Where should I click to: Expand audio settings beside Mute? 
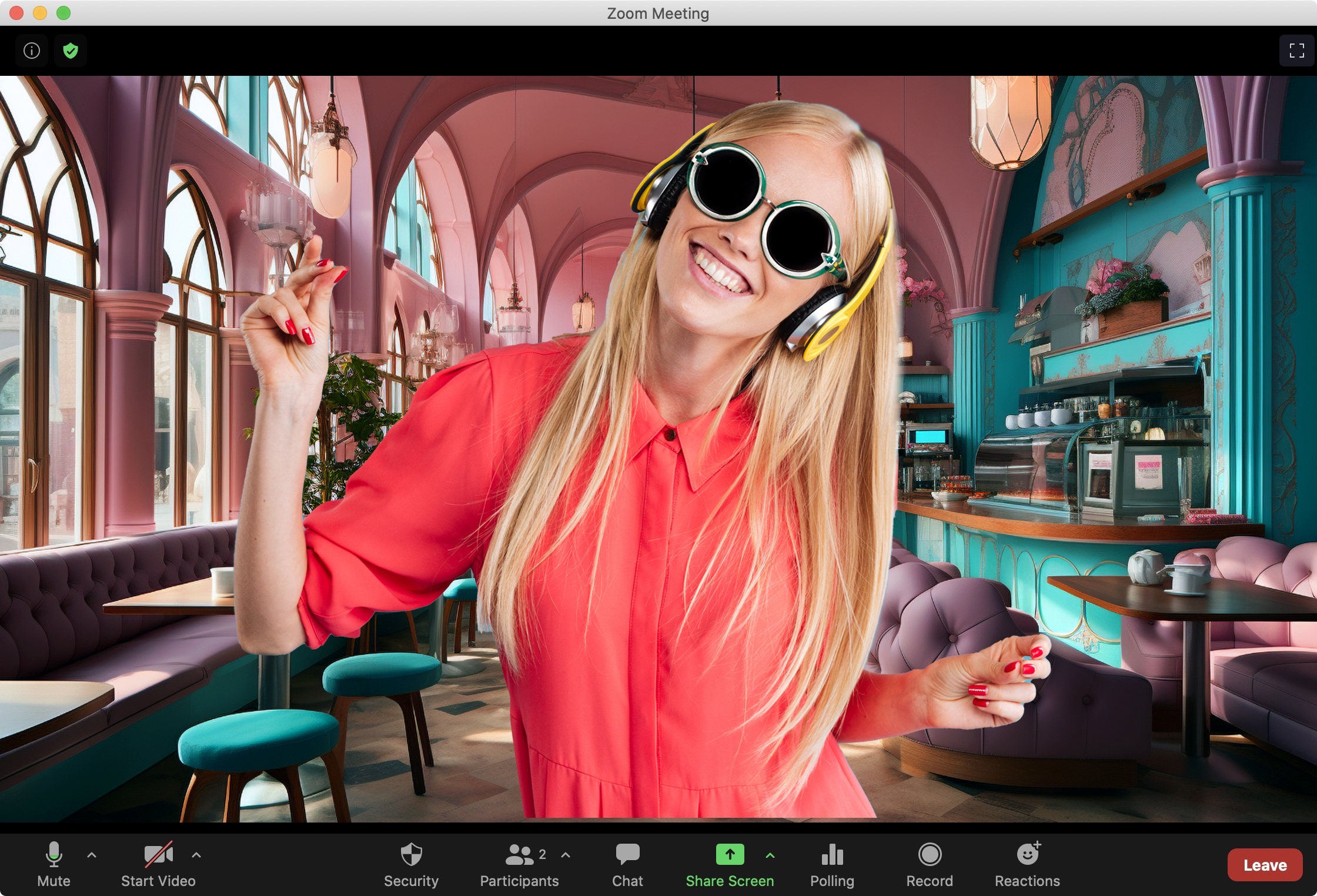(92, 856)
